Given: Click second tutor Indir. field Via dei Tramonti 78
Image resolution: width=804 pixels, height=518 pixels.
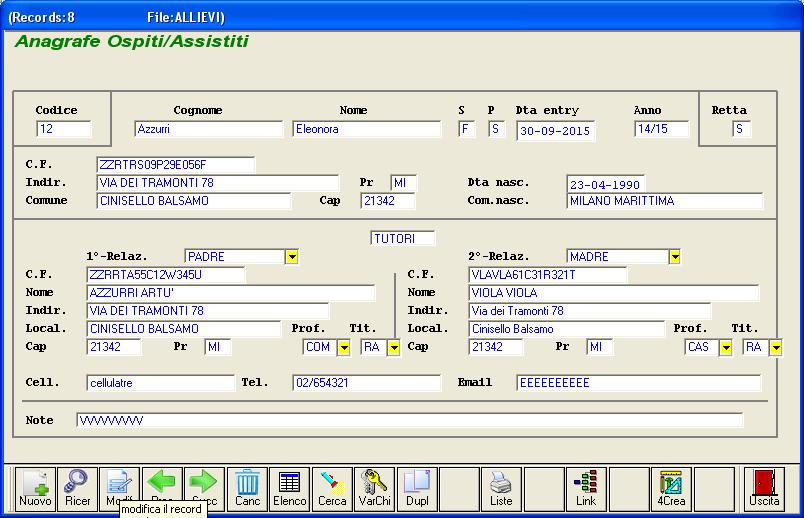Looking at the screenshot, I should click(590, 311).
